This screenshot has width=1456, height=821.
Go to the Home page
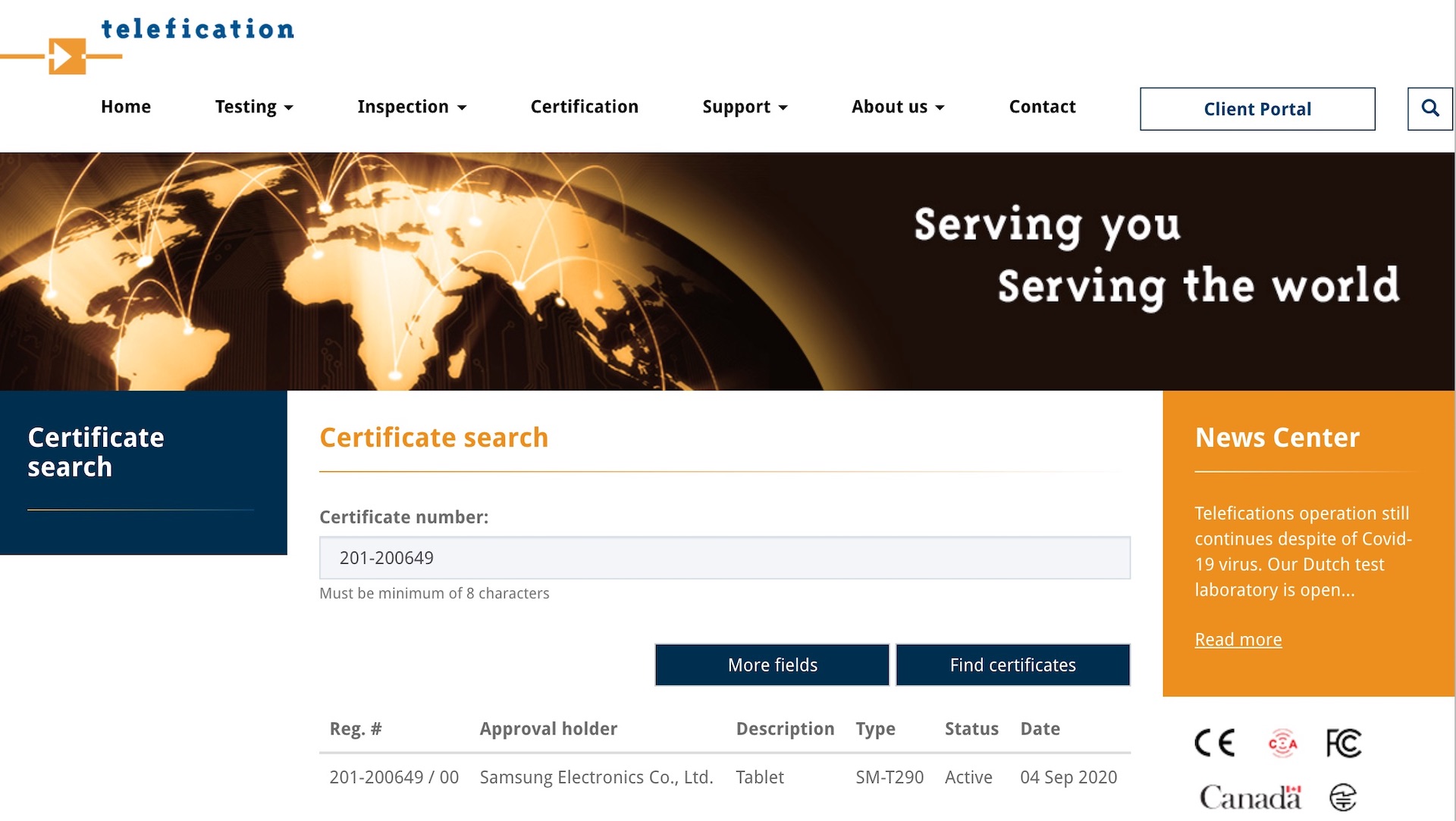click(x=126, y=107)
